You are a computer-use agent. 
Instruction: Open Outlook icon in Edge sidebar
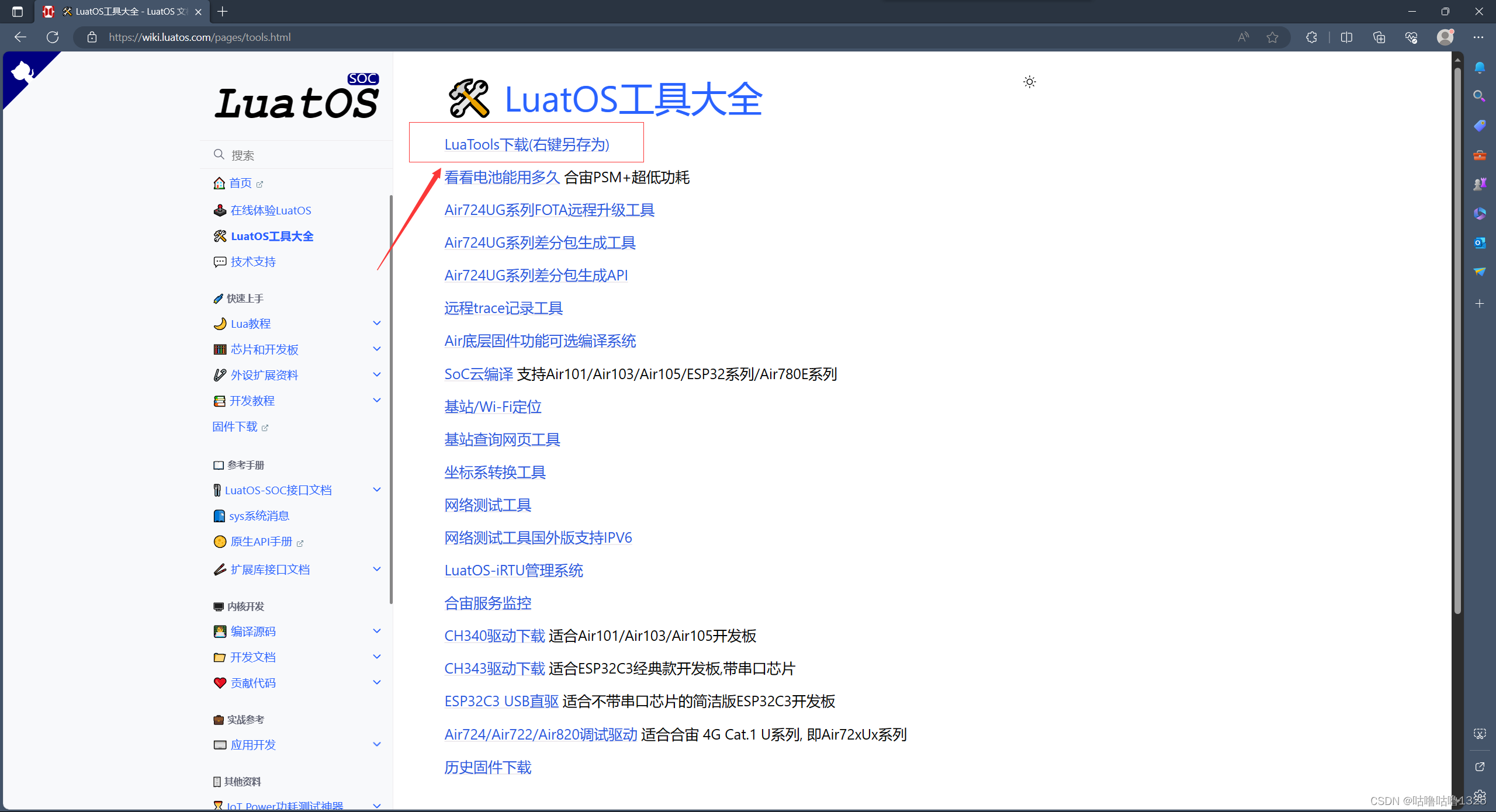1479,242
